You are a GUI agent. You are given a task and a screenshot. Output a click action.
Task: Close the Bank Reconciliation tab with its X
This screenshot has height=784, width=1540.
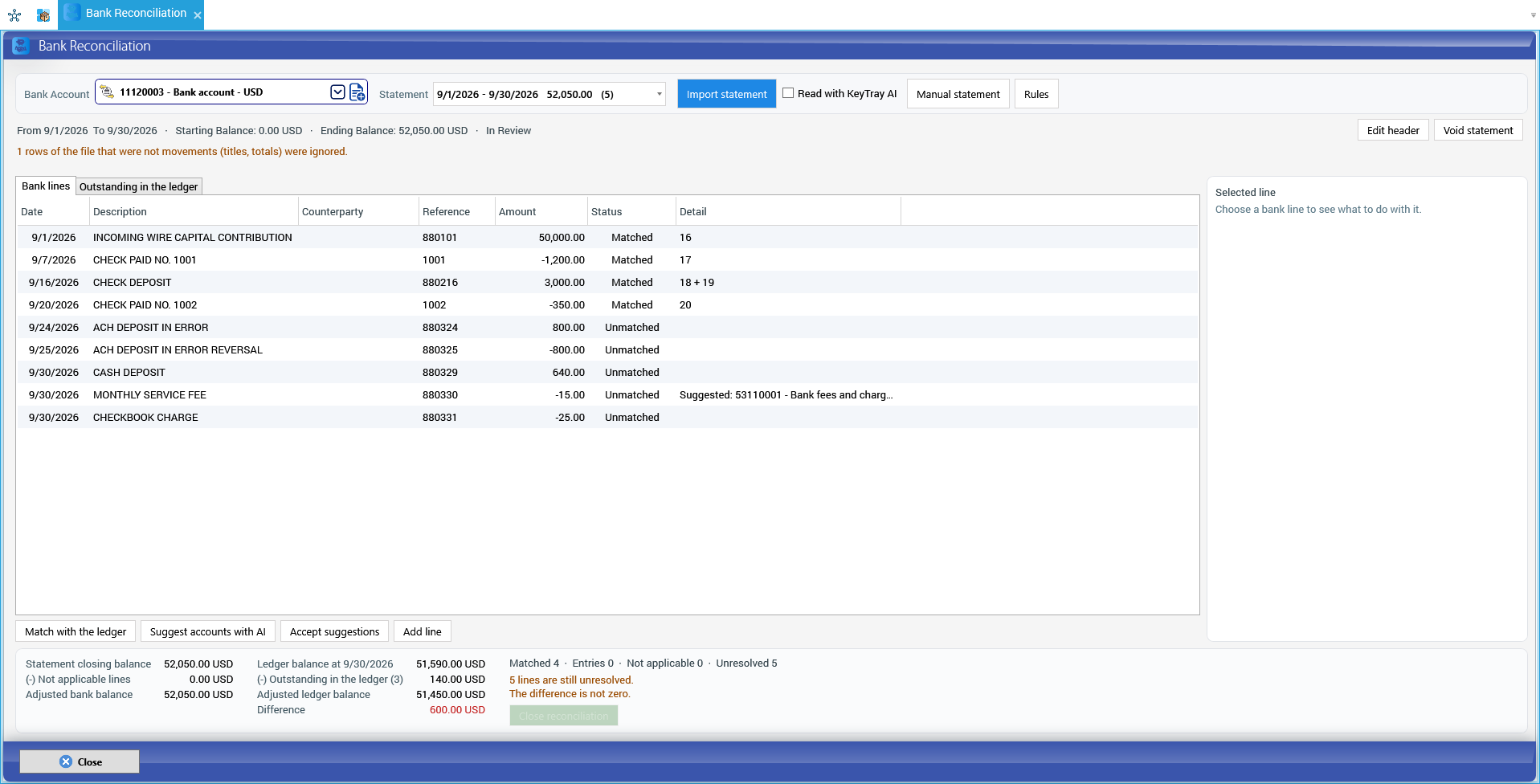[x=198, y=15]
